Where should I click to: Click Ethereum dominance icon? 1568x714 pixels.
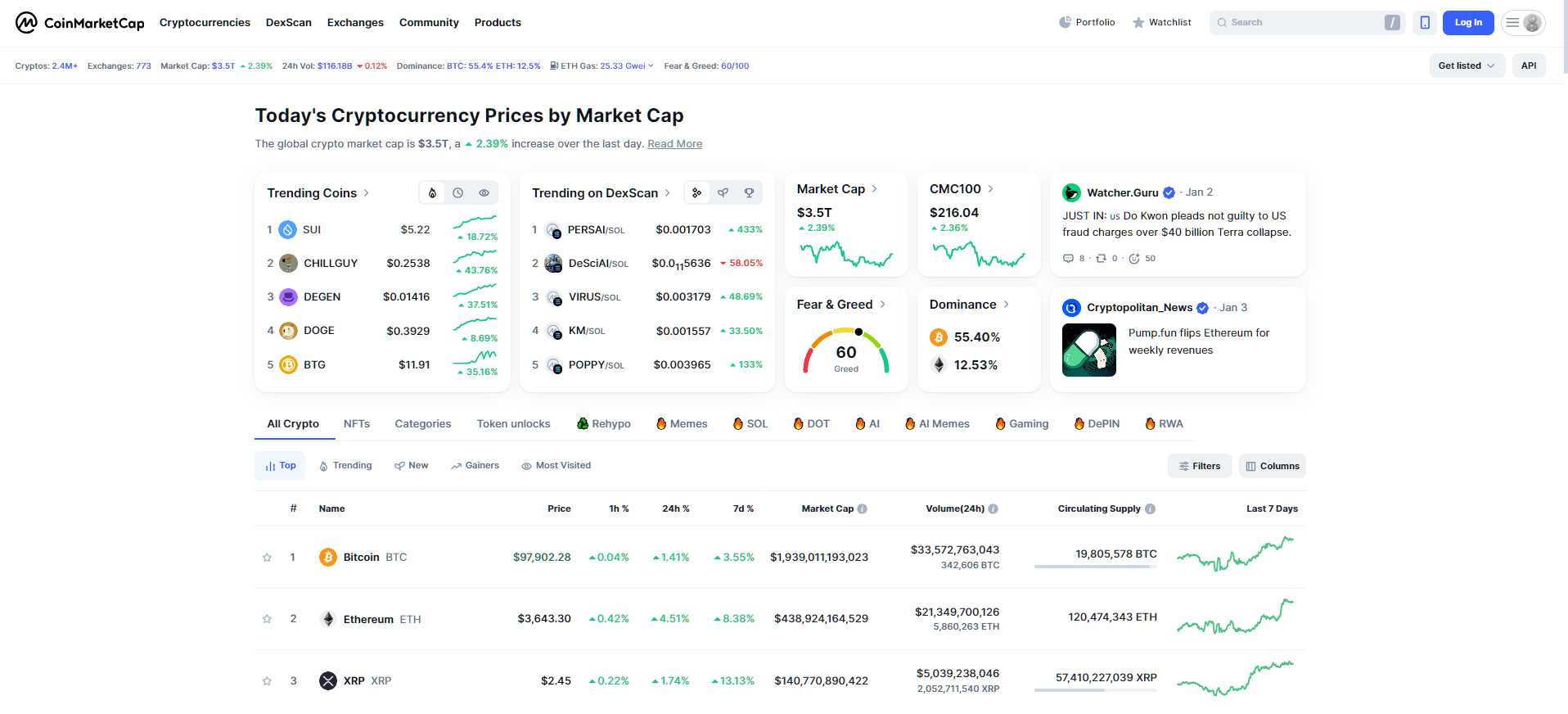click(x=939, y=365)
